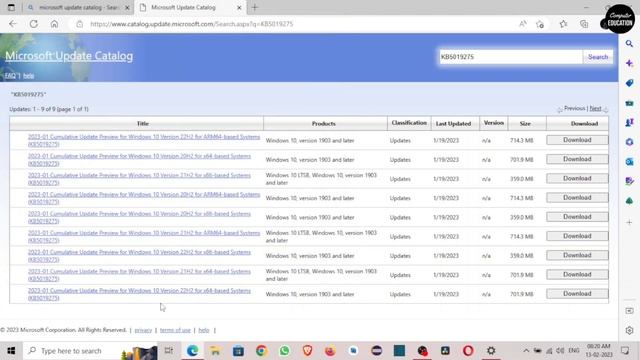640x360 pixels.
Task: Open the 21H2 x64-based Systems update title link
Action: [x=139, y=275]
